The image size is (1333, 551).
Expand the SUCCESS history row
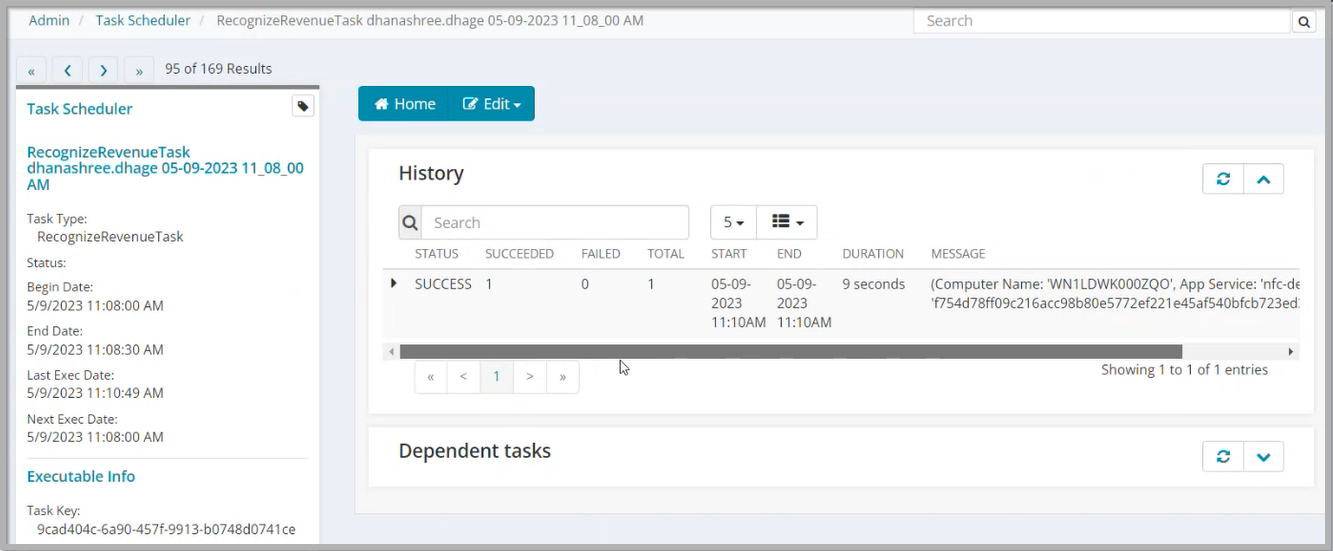[394, 284]
